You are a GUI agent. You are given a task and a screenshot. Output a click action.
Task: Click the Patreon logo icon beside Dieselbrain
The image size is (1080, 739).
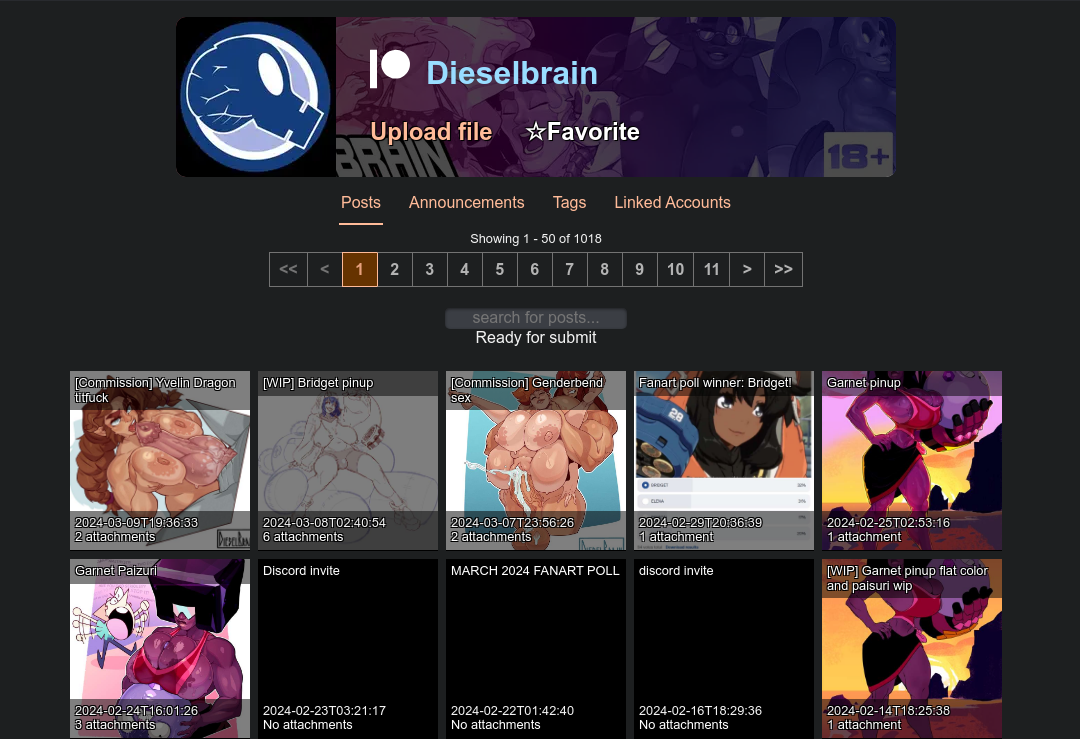click(x=390, y=69)
